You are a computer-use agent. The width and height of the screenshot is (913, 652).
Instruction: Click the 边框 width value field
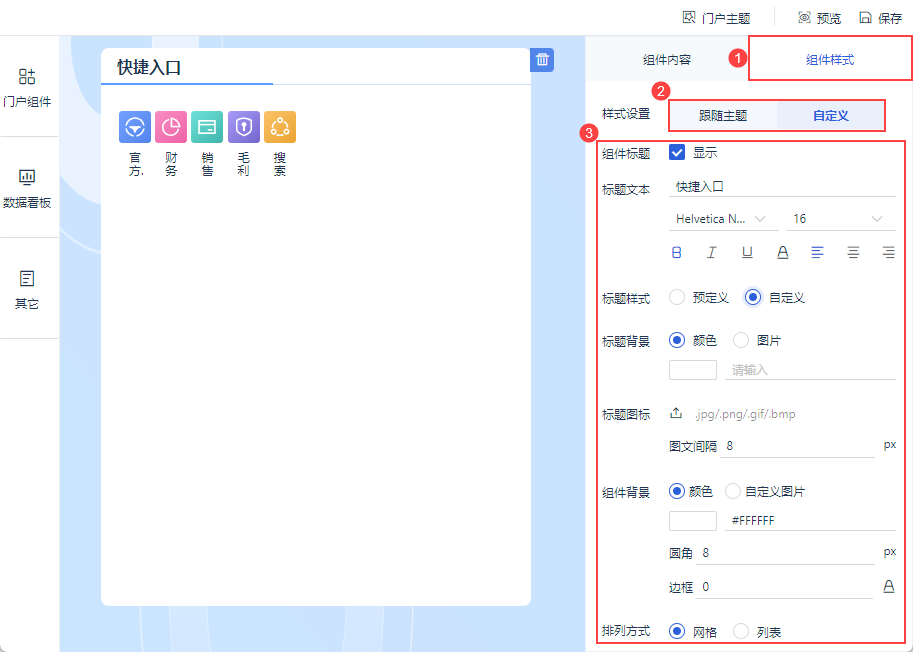tap(784, 587)
